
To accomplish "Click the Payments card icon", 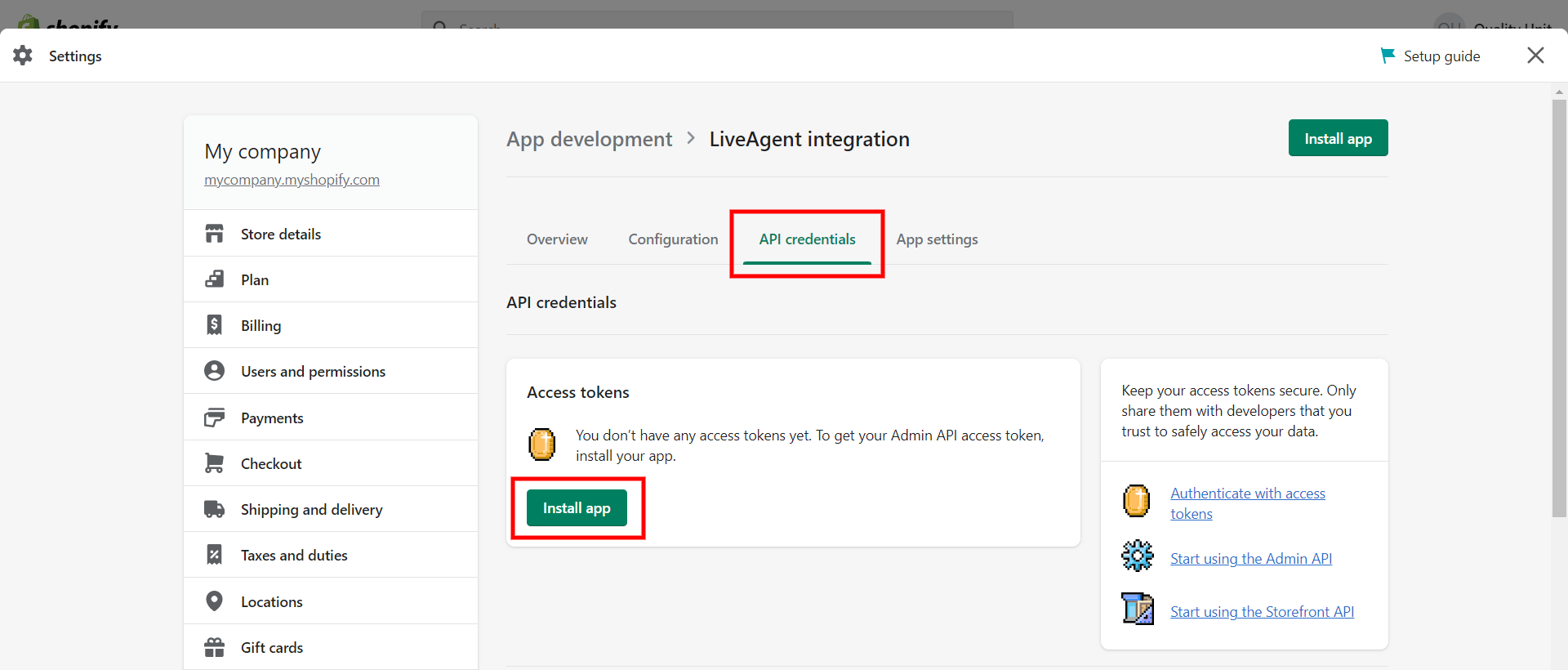I will tap(214, 418).
